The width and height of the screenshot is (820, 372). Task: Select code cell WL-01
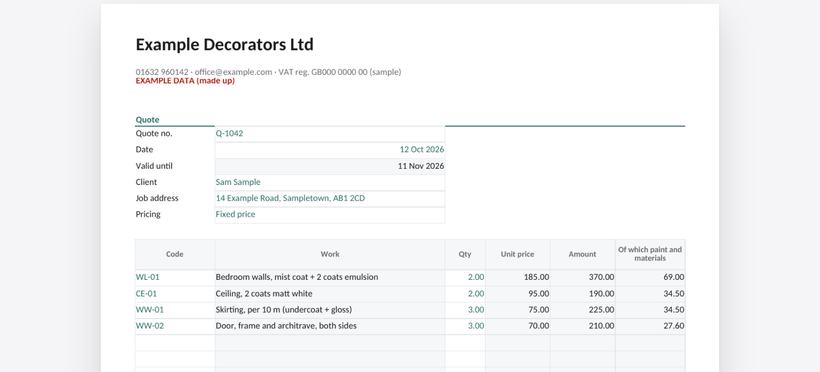(x=175, y=277)
